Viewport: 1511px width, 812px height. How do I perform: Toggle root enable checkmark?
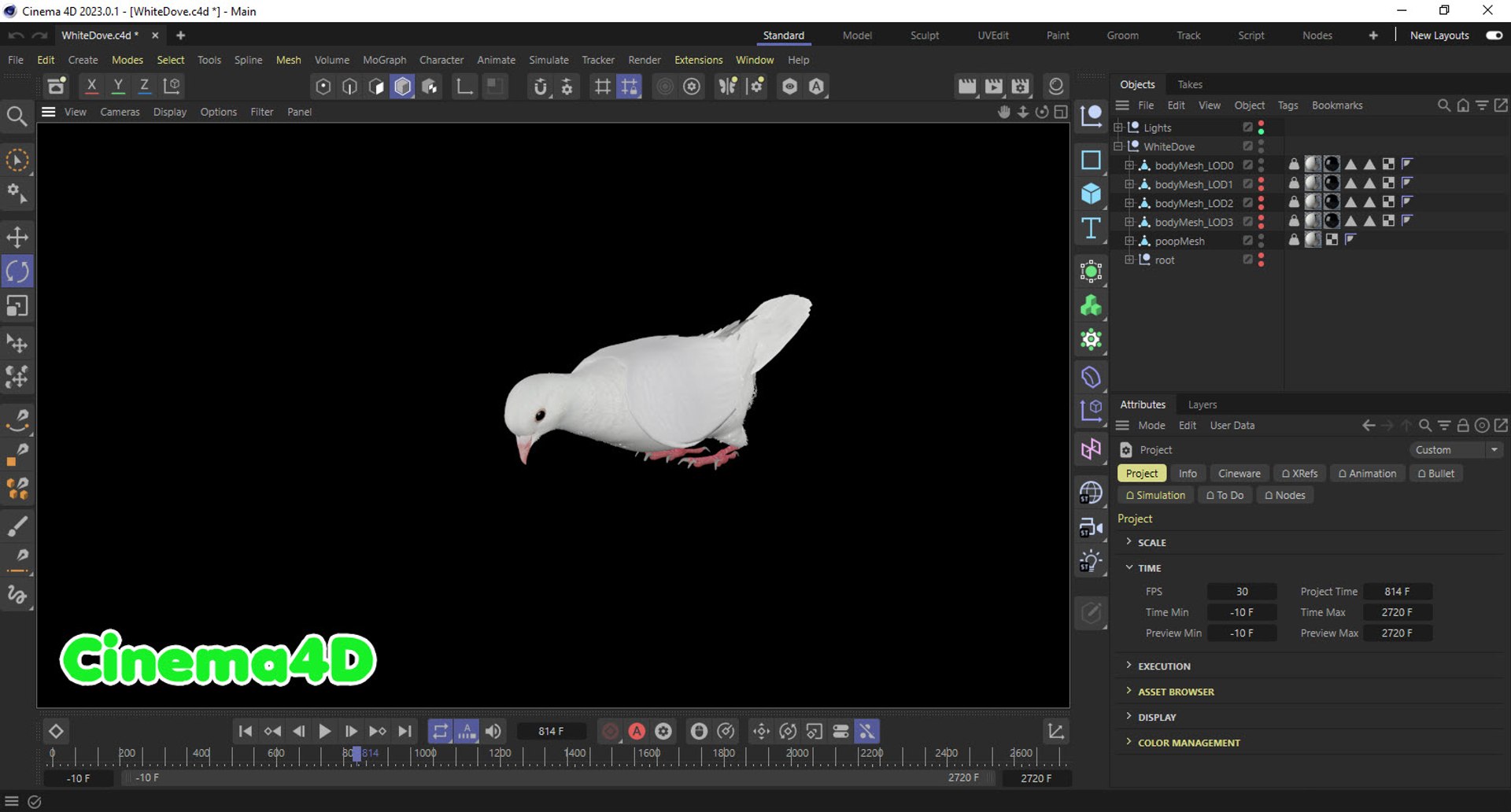(x=1247, y=260)
